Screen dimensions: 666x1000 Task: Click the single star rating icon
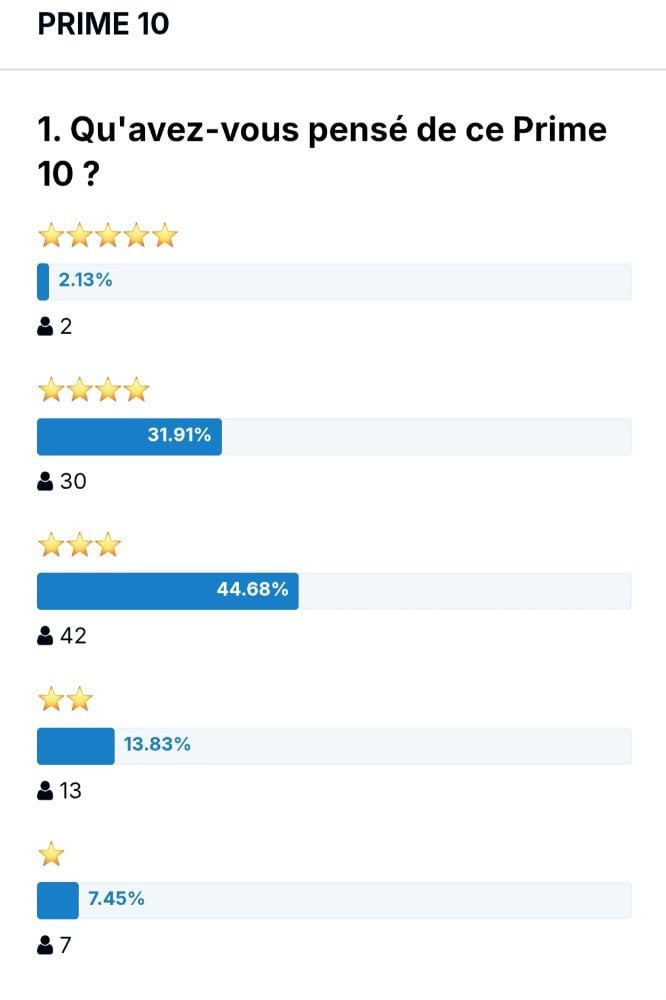(x=52, y=854)
